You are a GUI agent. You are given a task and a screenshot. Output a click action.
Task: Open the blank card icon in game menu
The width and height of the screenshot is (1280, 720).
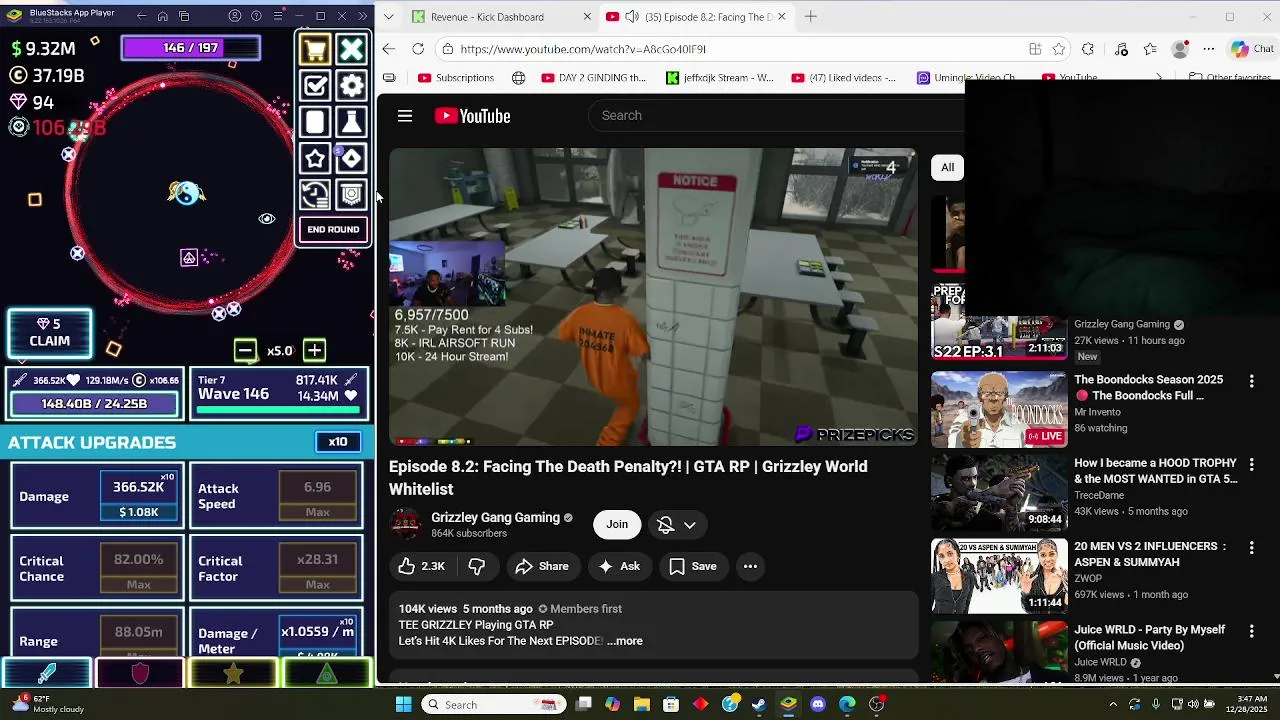tap(315, 122)
